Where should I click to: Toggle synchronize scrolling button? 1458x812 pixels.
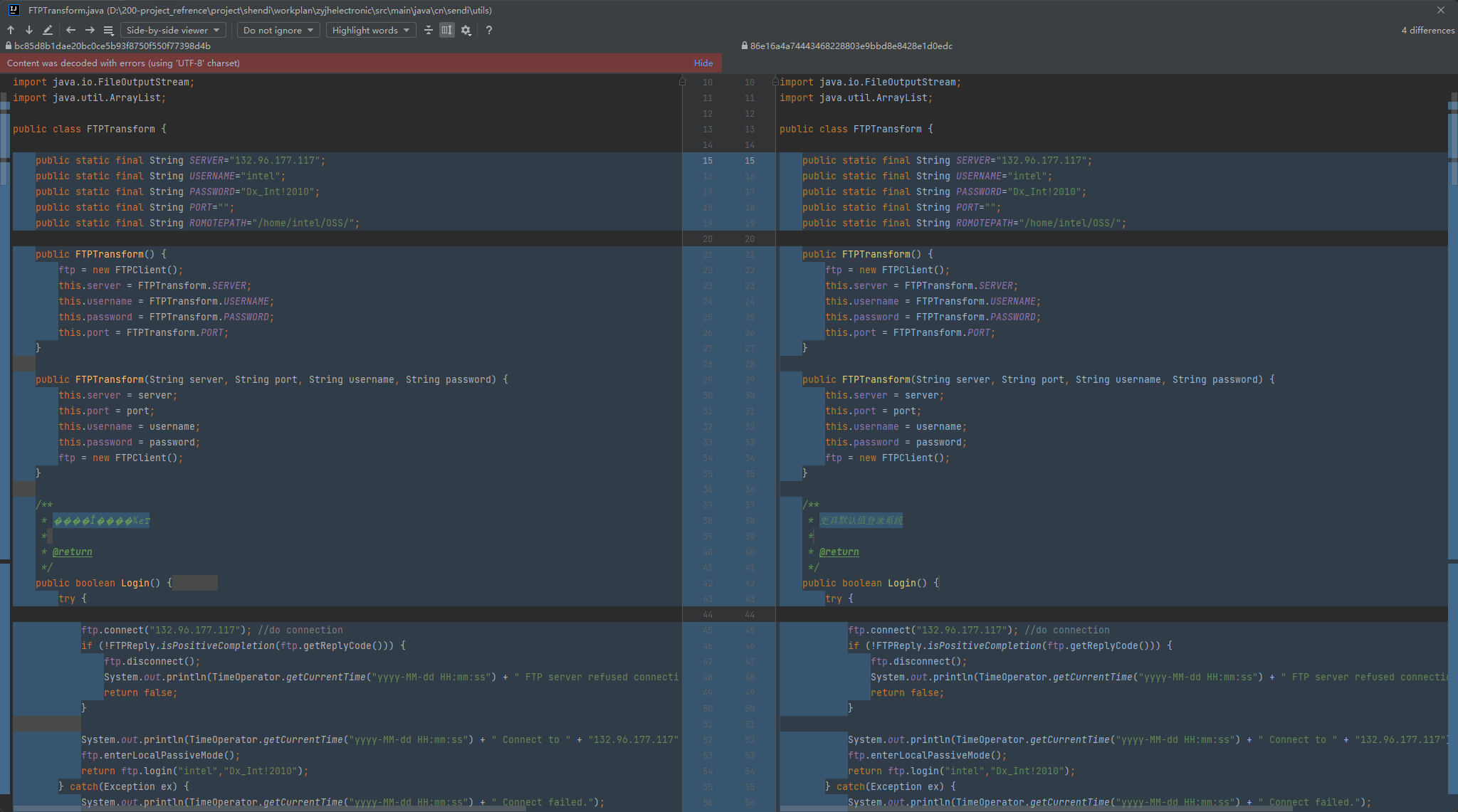pos(447,30)
